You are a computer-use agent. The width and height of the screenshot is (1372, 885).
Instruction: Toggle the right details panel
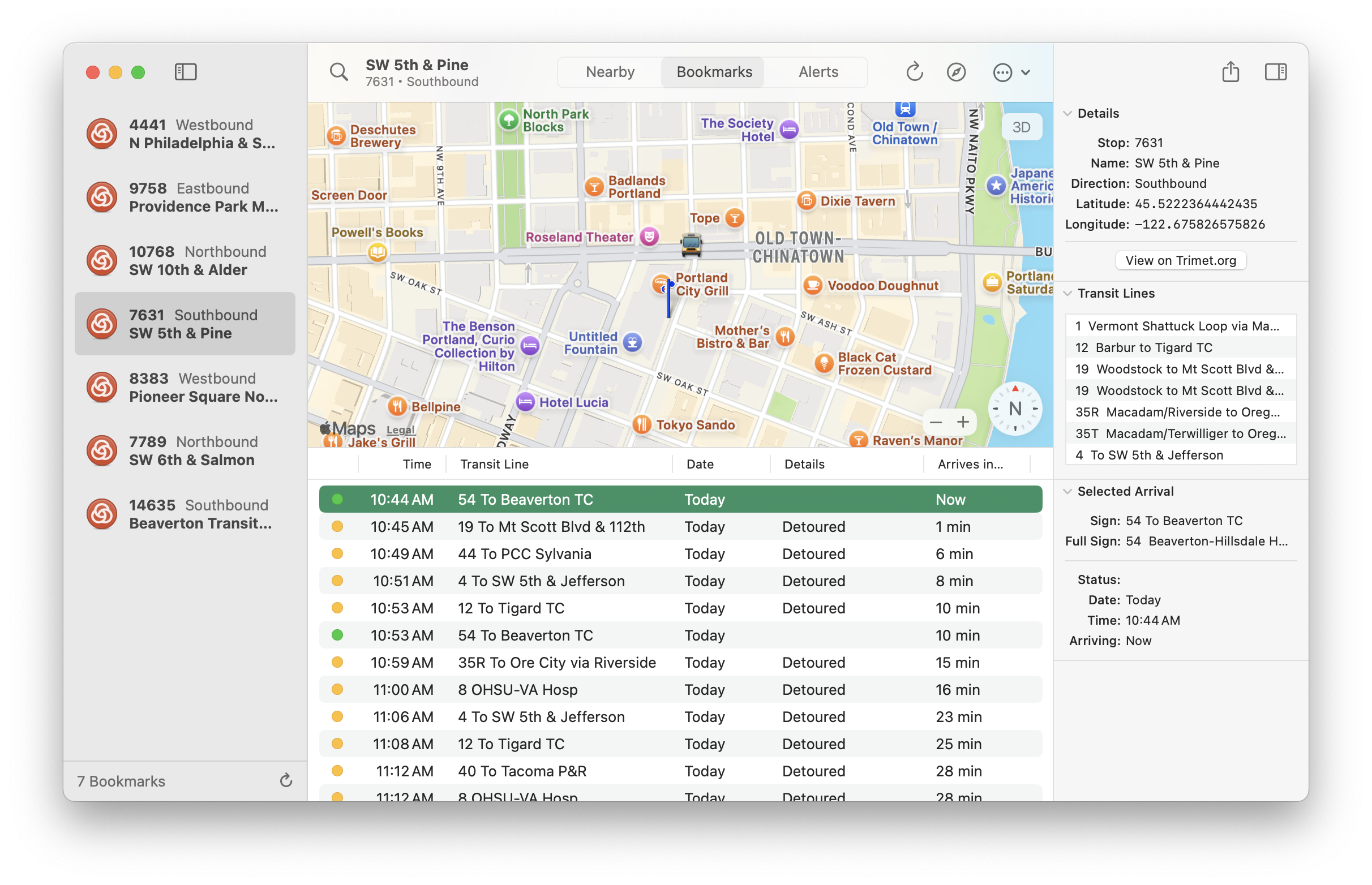click(x=1275, y=72)
